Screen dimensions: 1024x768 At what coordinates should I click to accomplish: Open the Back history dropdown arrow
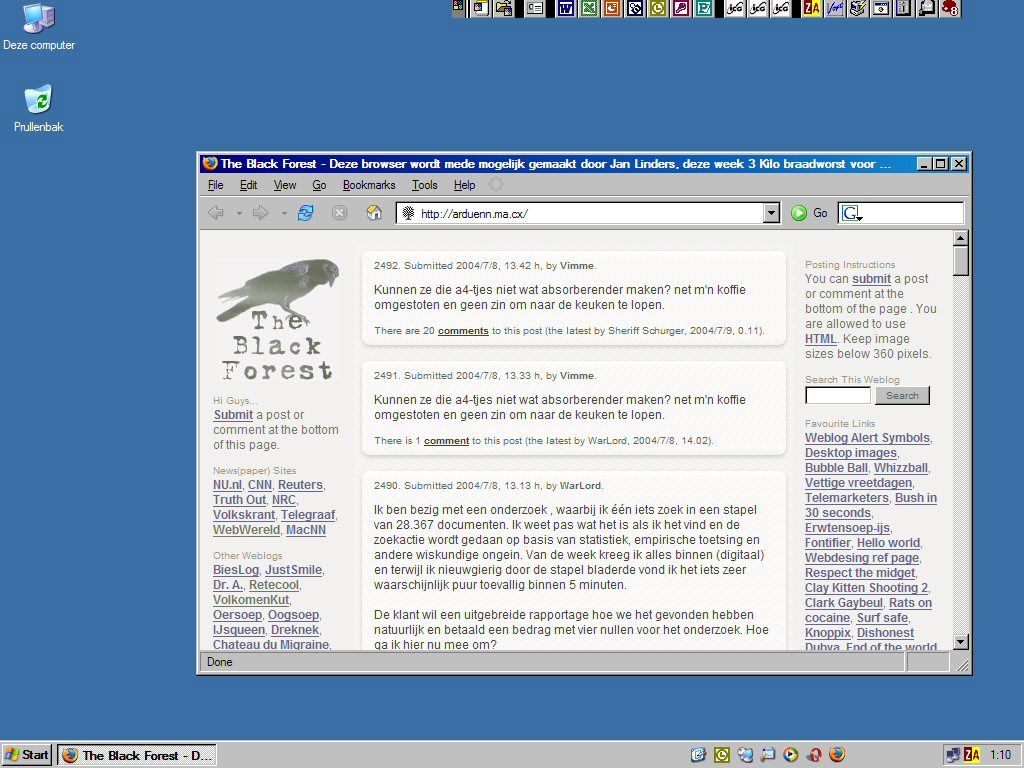click(239, 214)
